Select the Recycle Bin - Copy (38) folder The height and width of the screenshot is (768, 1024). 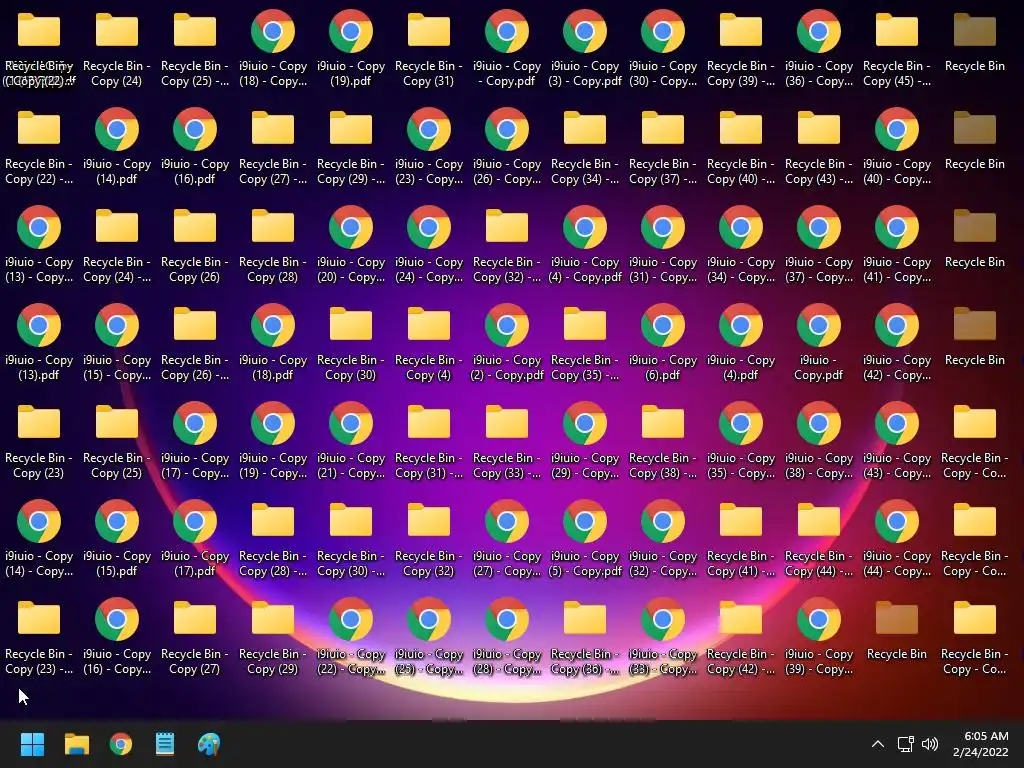pyautogui.click(x=663, y=441)
